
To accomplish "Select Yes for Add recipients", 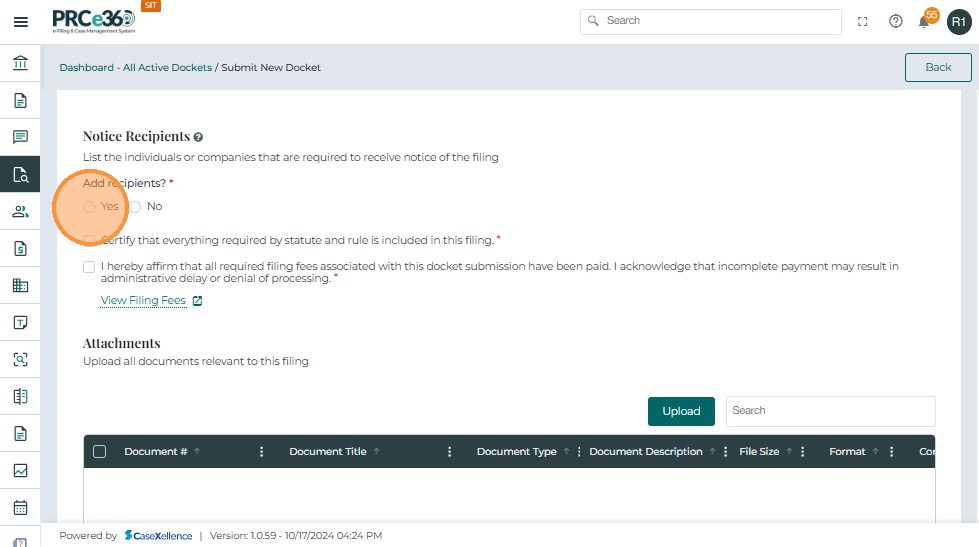I will [89, 207].
